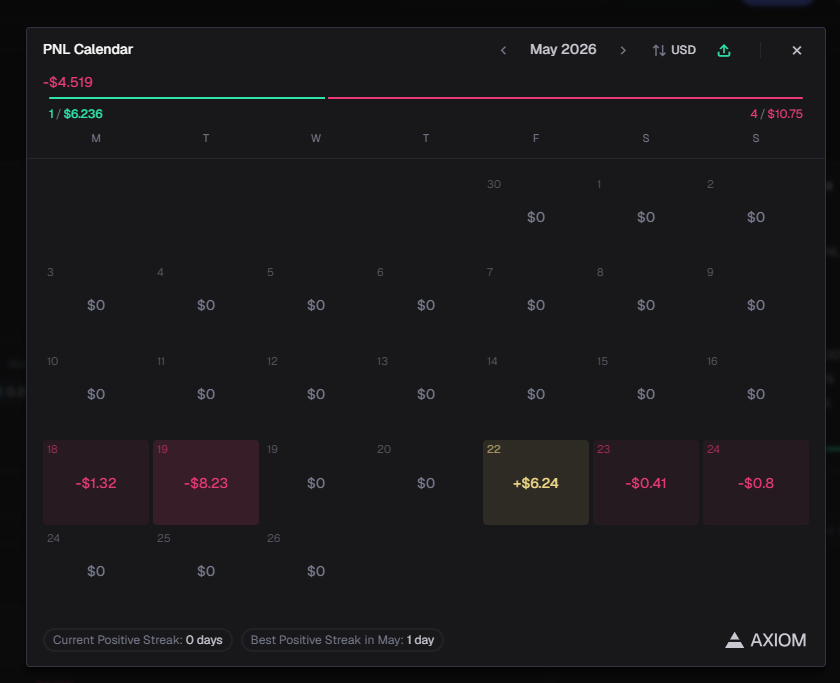The image size is (840, 683).
Task: Click the green share/upload icon
Action: click(x=724, y=50)
